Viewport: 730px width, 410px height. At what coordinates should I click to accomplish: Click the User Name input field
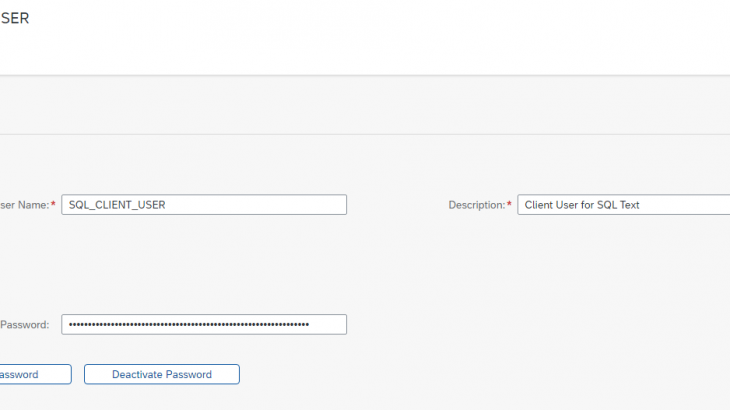tap(204, 205)
